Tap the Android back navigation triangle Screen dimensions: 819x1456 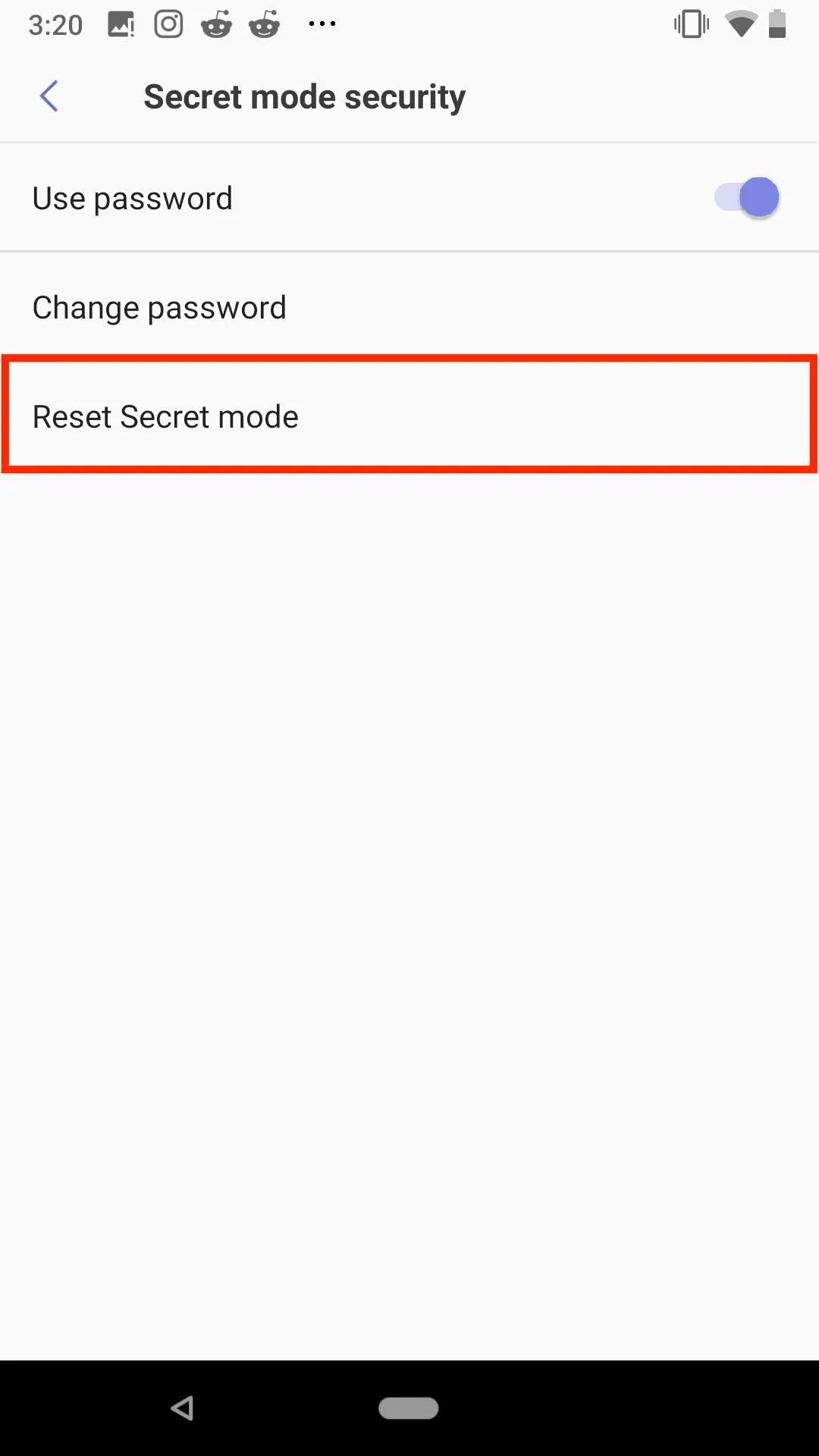pos(182,1408)
